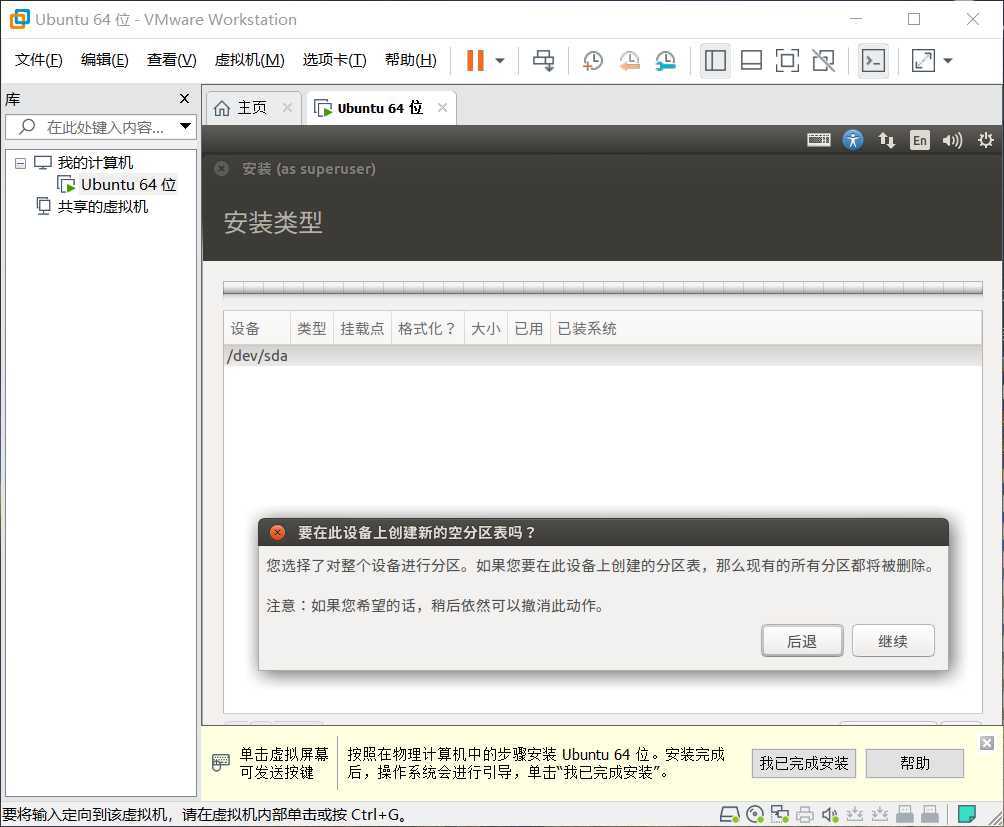This screenshot has height=827, width=1004.
Task: Close the Ubuntu 64 位 tab
Action: [x=442, y=107]
